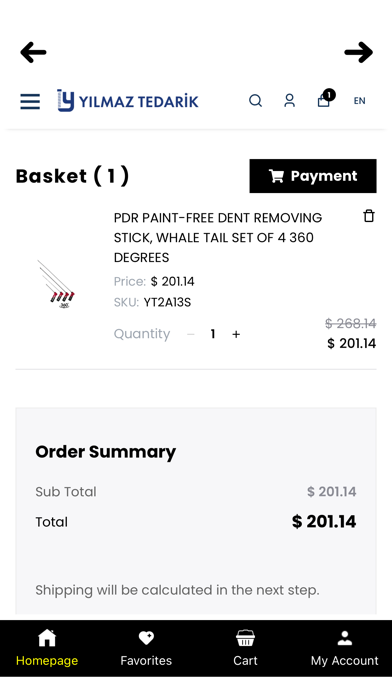Go forward with the right arrow

pyautogui.click(x=358, y=52)
